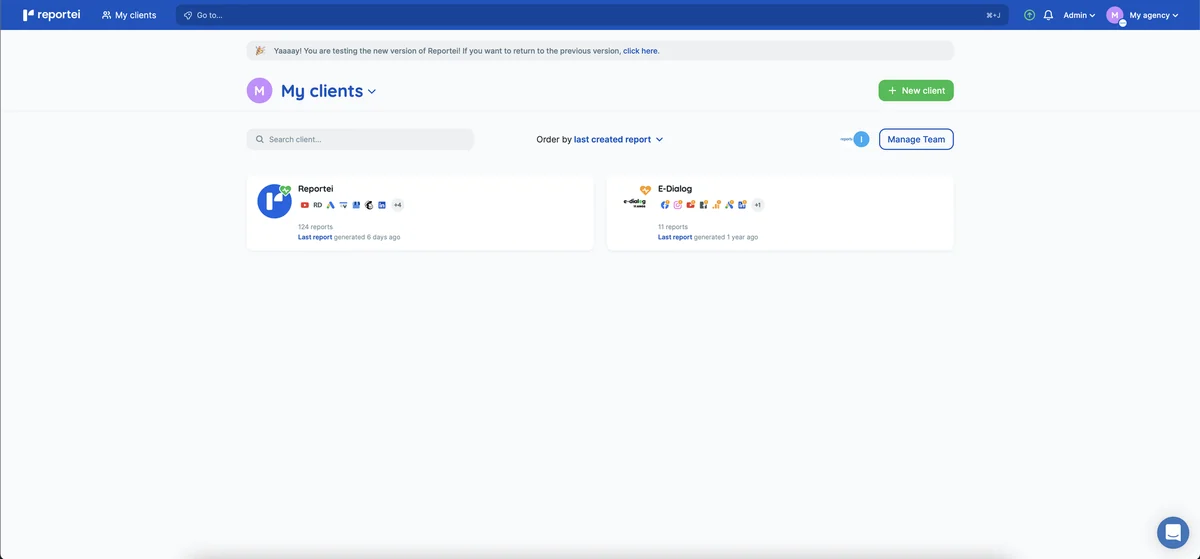This screenshot has height=559, width=1200.
Task: Create a client with New client button
Action: point(916,90)
